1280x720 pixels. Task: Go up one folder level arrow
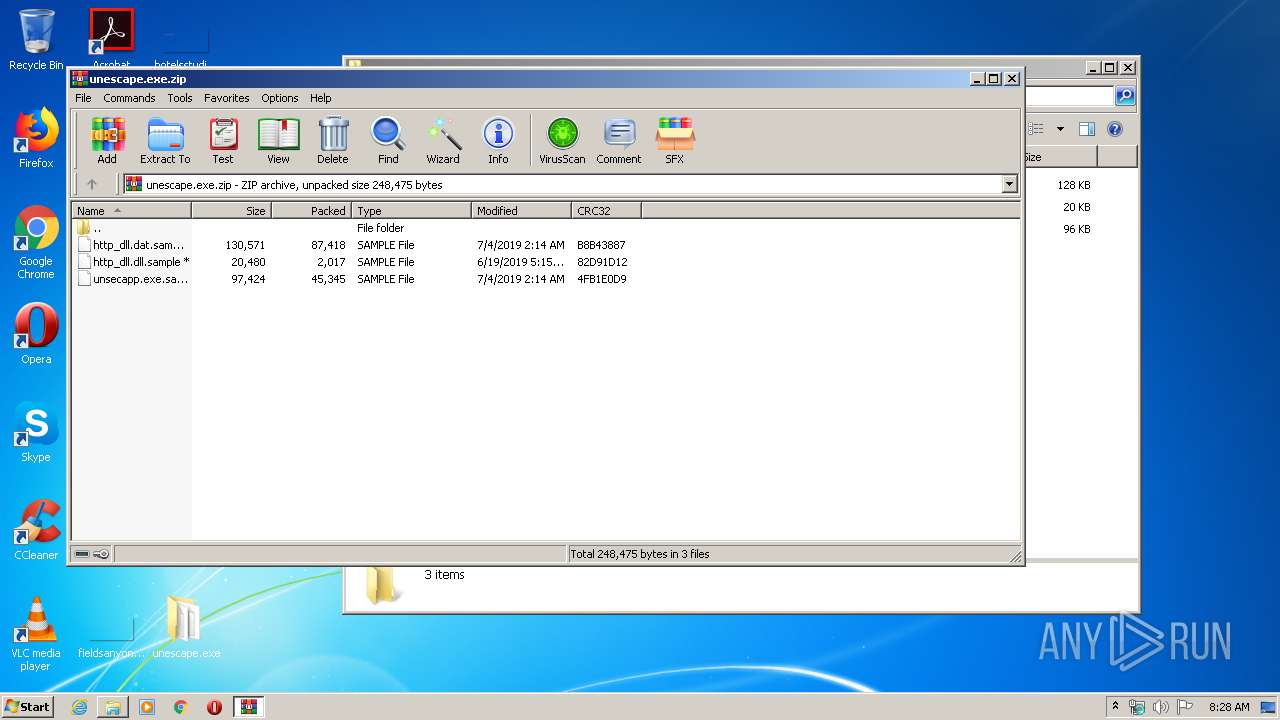[92, 184]
